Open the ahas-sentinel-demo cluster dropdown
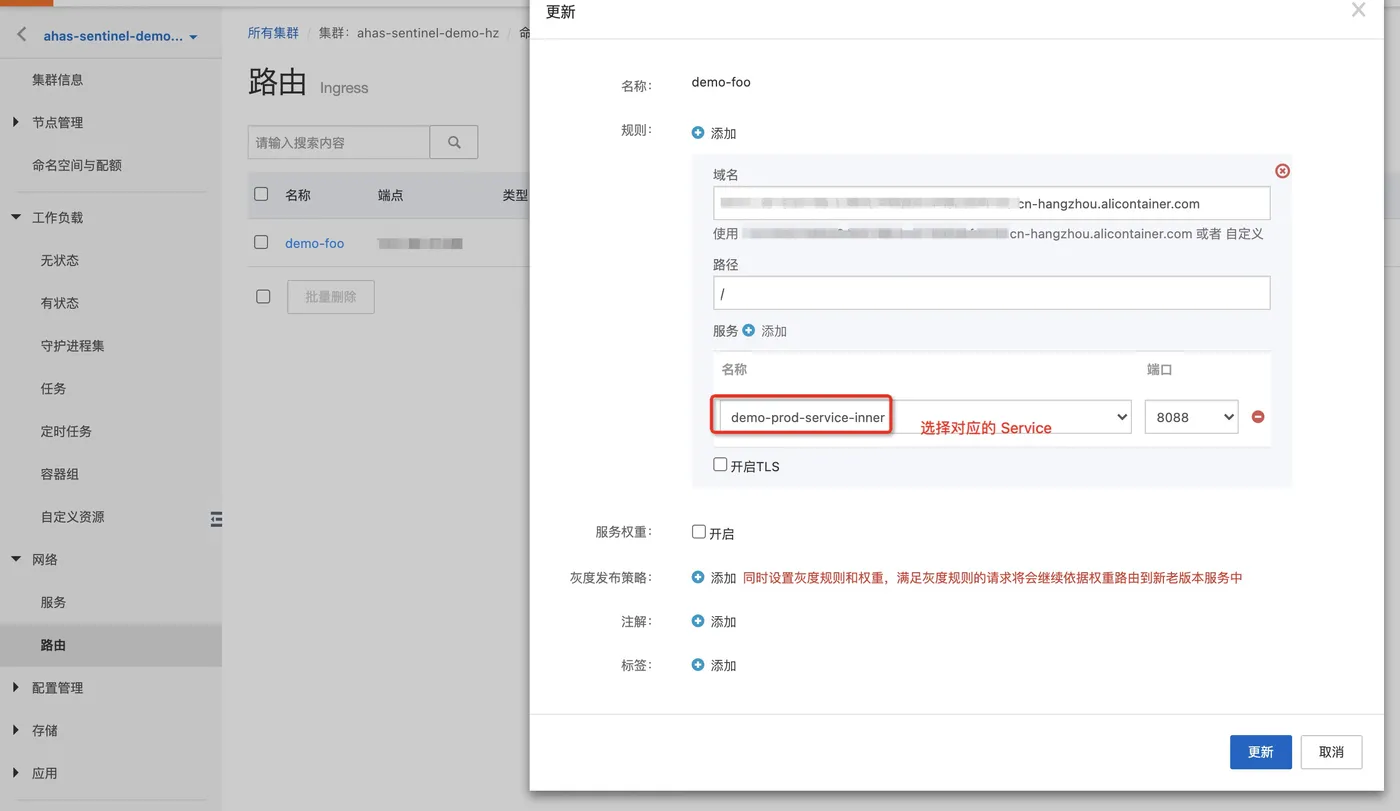 point(120,36)
